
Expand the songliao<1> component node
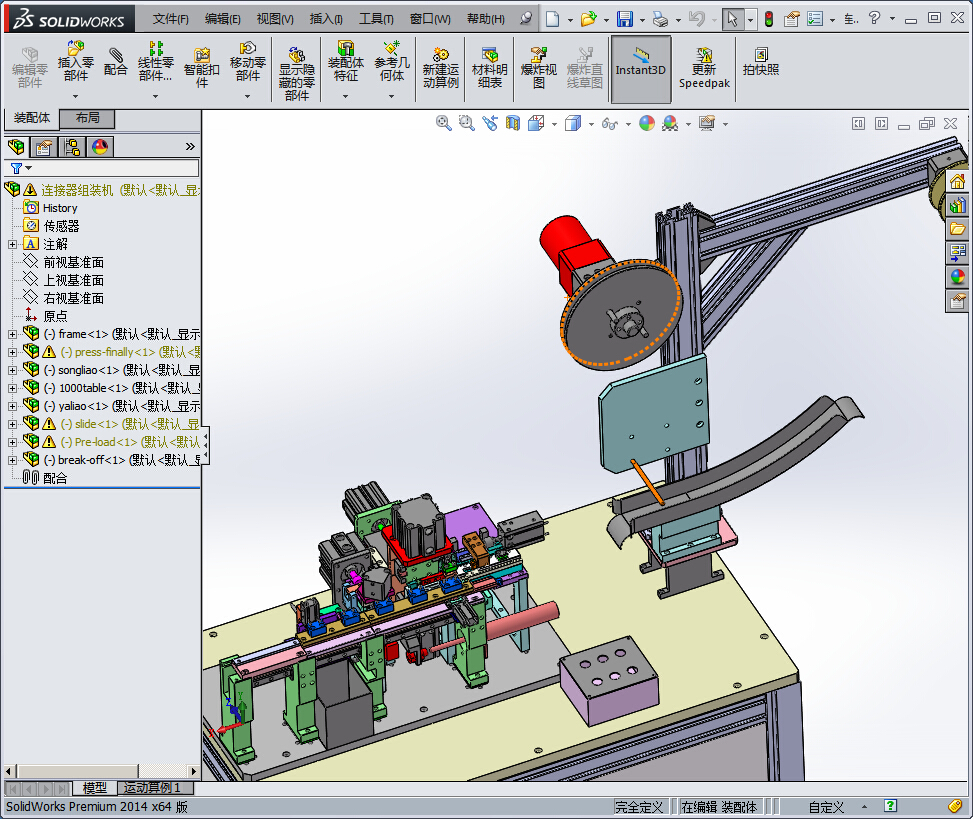tap(12, 370)
